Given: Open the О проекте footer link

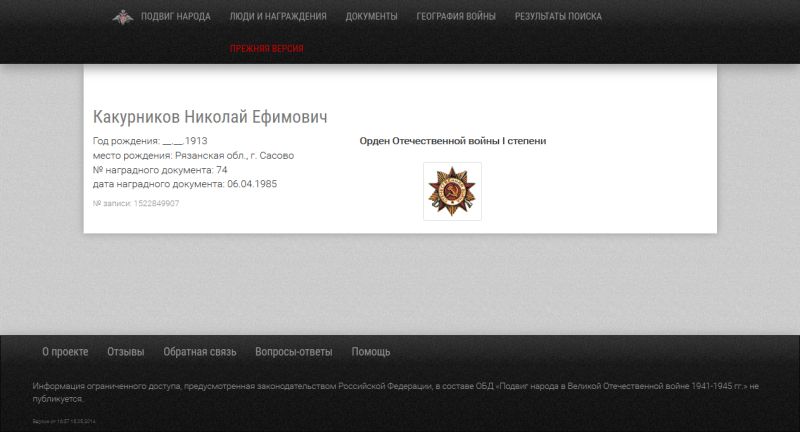Looking at the screenshot, I should coord(65,352).
